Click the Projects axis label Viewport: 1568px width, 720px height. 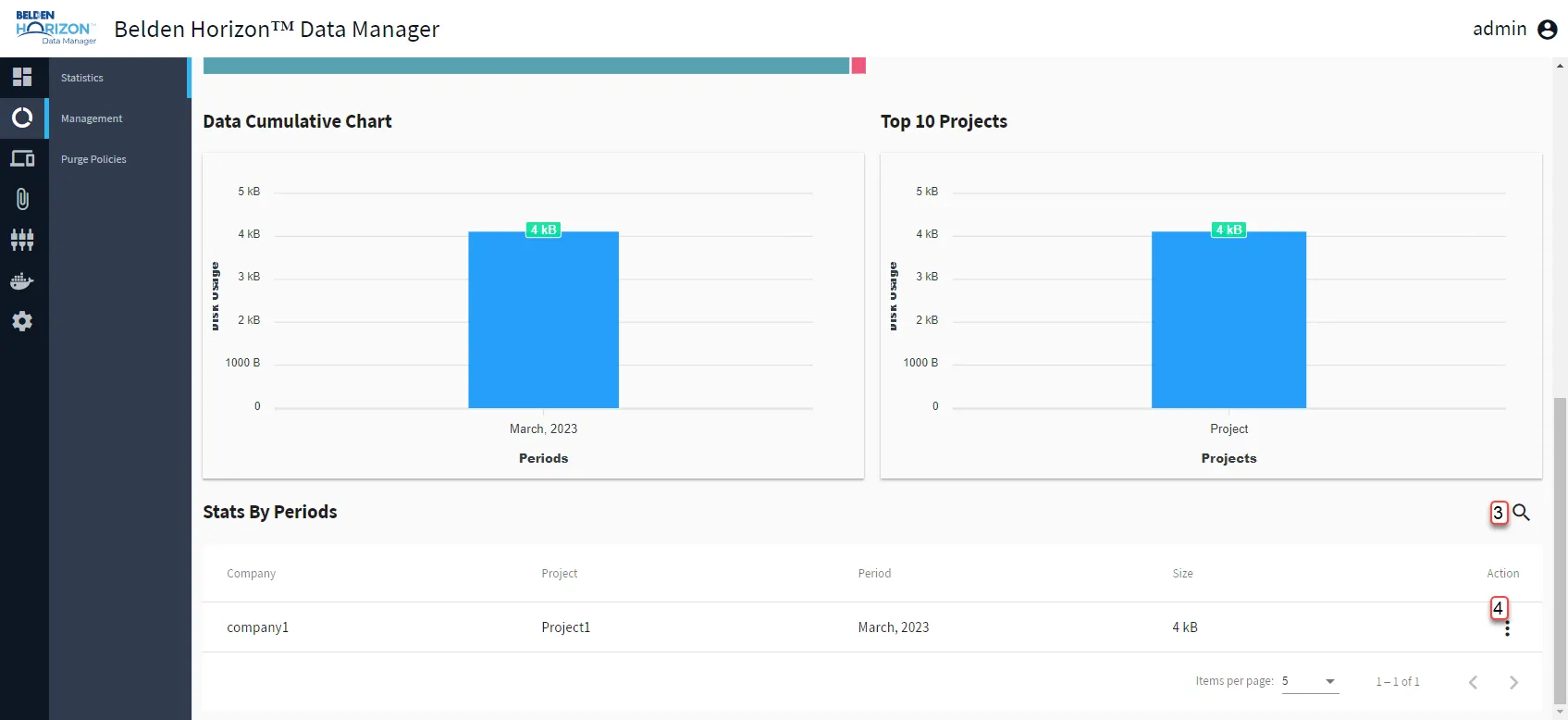coord(1228,458)
